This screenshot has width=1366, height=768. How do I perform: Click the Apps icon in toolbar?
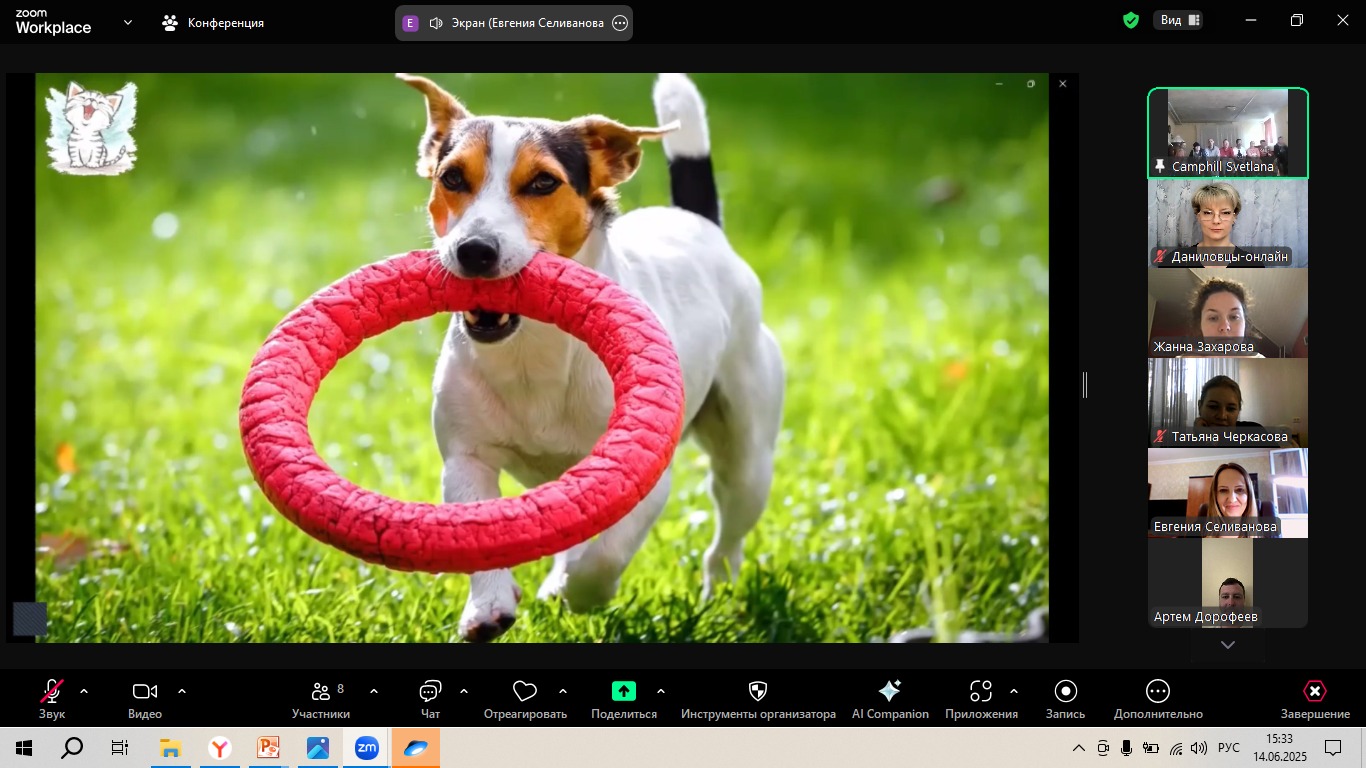click(x=981, y=692)
